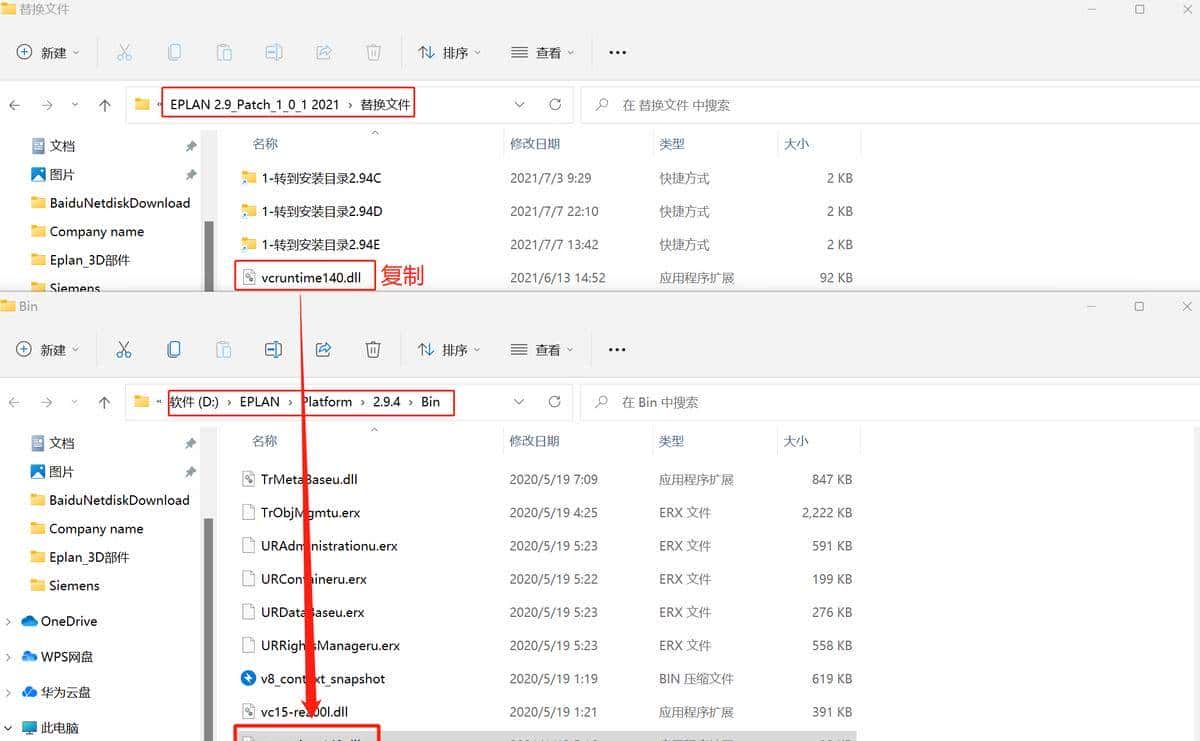Click the cut icon in the Bin window toolbar
The width and height of the screenshot is (1200, 741).
coord(124,349)
